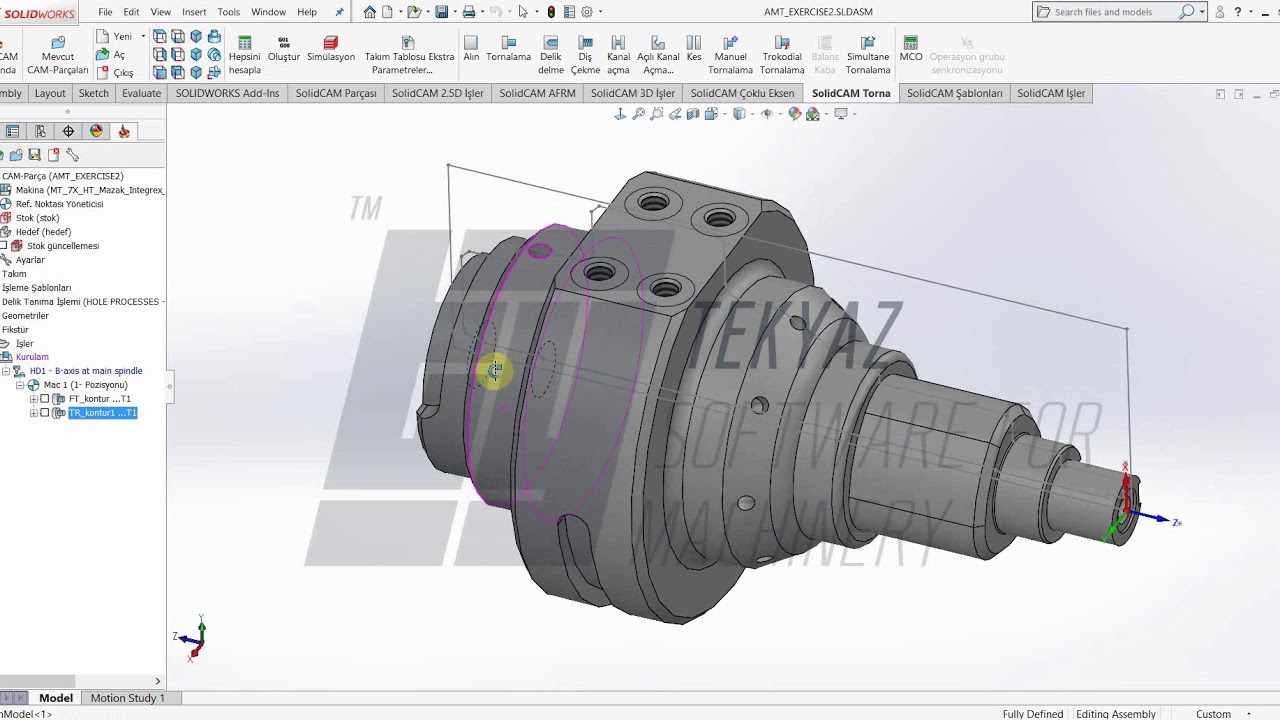1280x720 pixels.
Task: Add an Açılı Kanal Açma operation
Action: point(658,56)
